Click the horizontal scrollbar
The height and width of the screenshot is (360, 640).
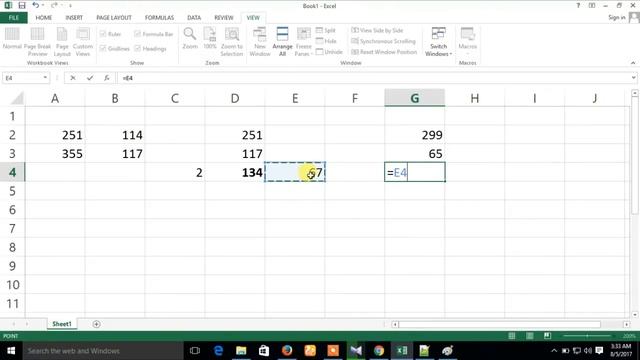click(x=499, y=324)
